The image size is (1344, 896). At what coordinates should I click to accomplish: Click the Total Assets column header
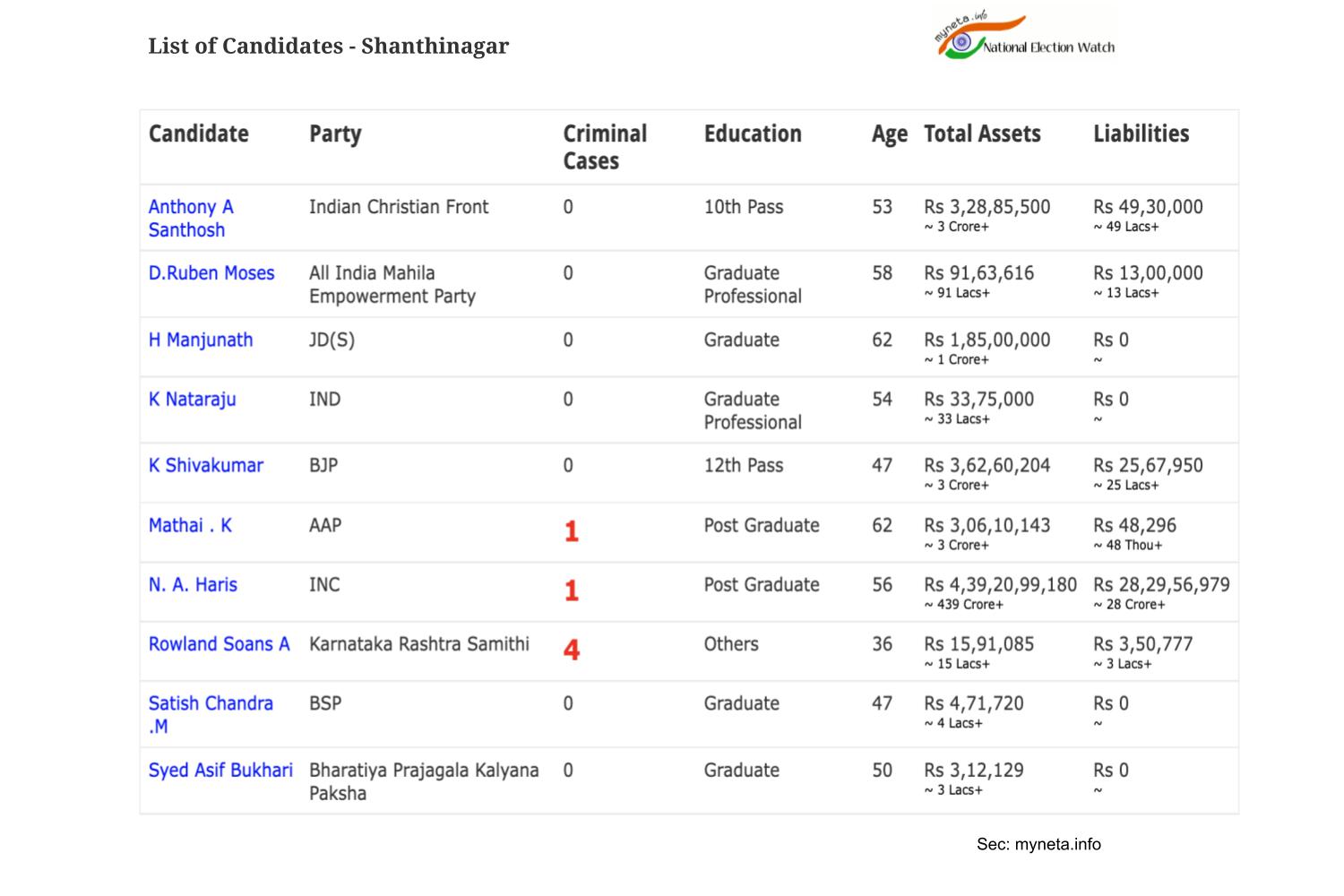(982, 134)
